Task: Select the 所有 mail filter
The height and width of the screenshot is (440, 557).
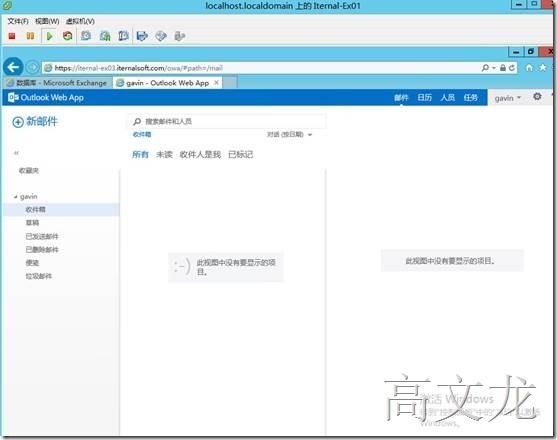Action: pos(140,154)
